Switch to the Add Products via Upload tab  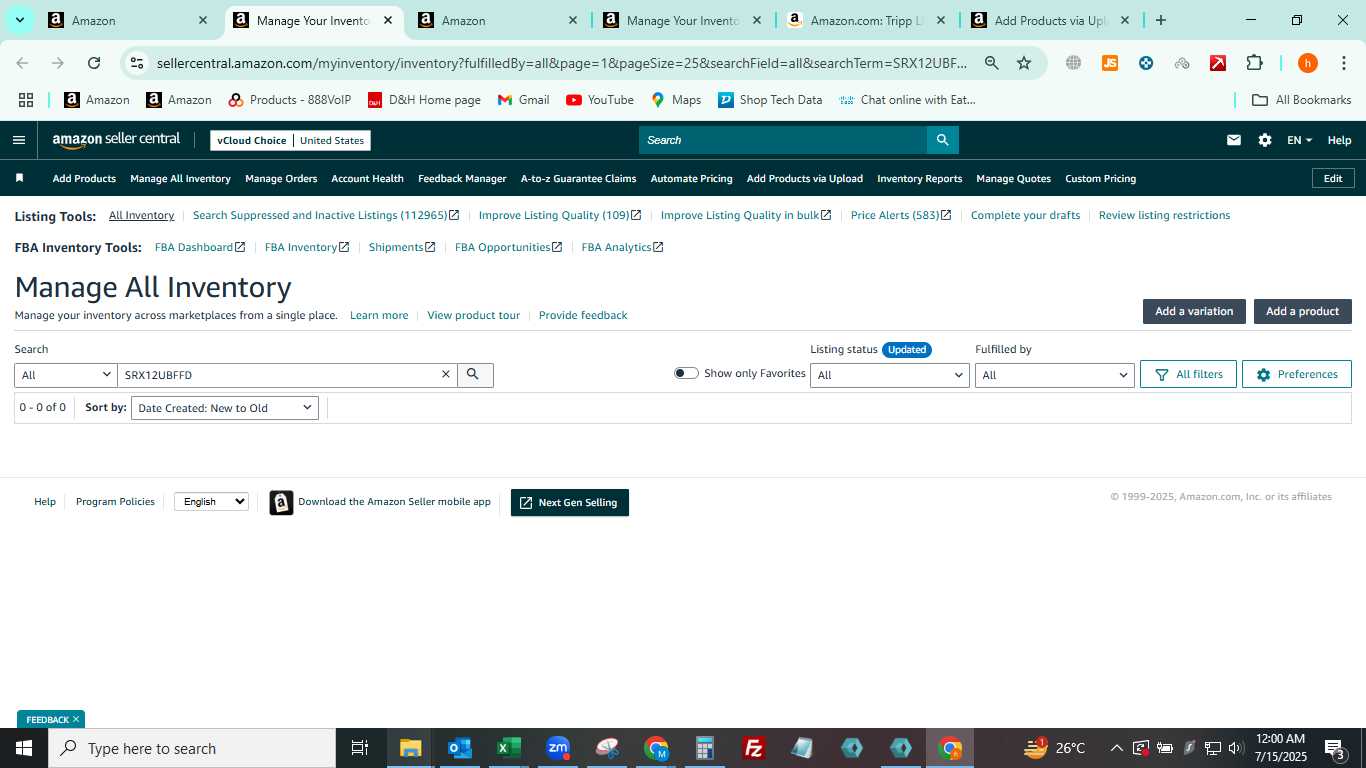point(1050,20)
